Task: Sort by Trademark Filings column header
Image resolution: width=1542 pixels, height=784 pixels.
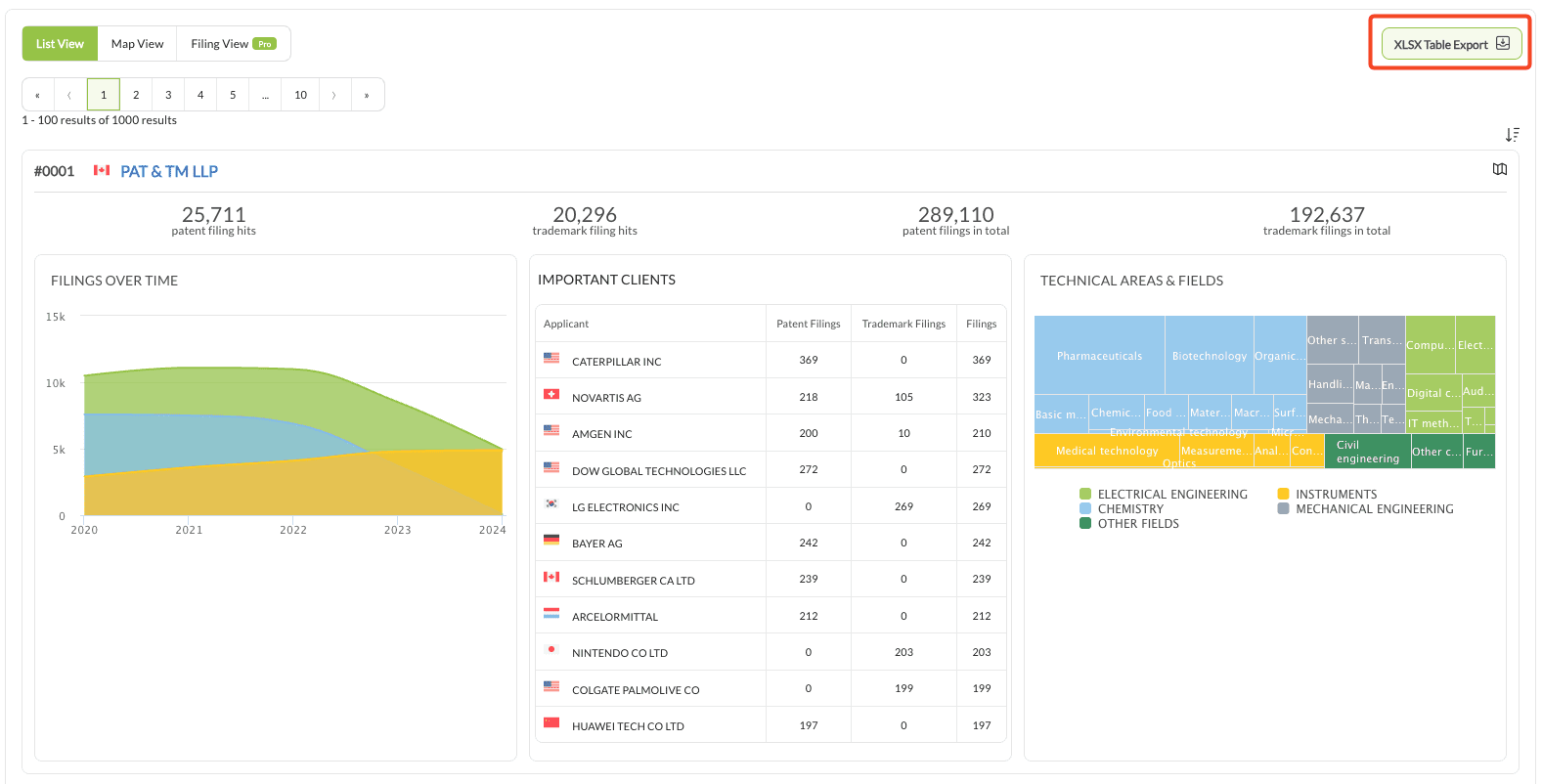Action: click(903, 324)
